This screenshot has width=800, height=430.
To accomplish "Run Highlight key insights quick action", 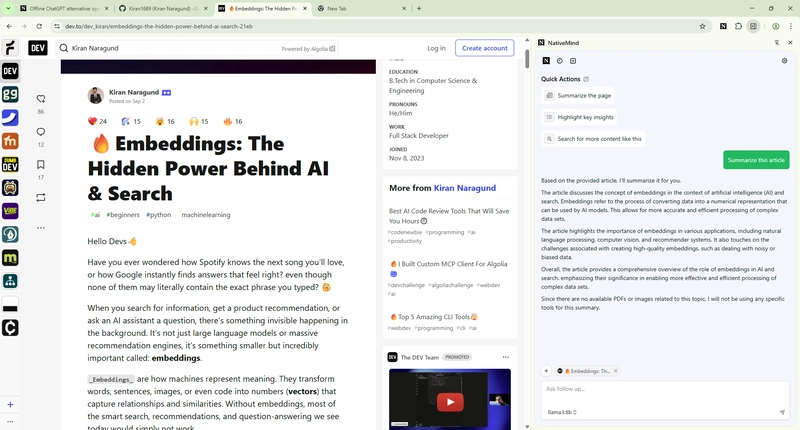I will [x=579, y=117].
